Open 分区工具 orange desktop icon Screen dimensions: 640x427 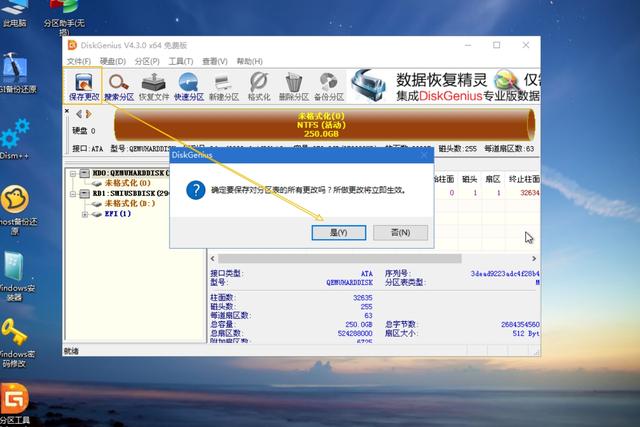[15, 404]
